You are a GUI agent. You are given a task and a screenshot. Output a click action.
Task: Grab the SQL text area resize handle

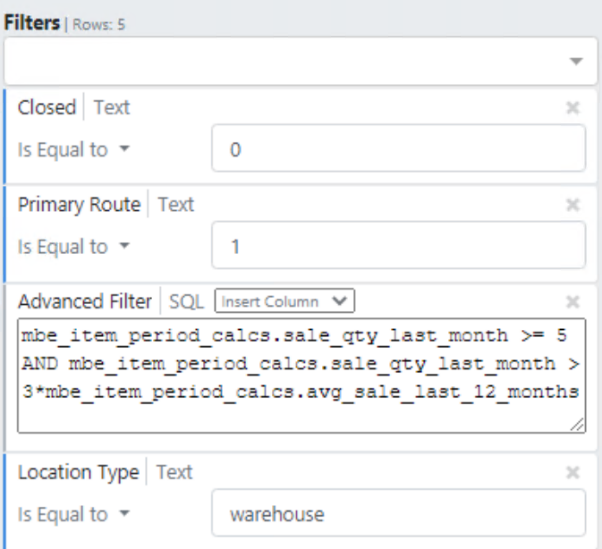(578, 425)
